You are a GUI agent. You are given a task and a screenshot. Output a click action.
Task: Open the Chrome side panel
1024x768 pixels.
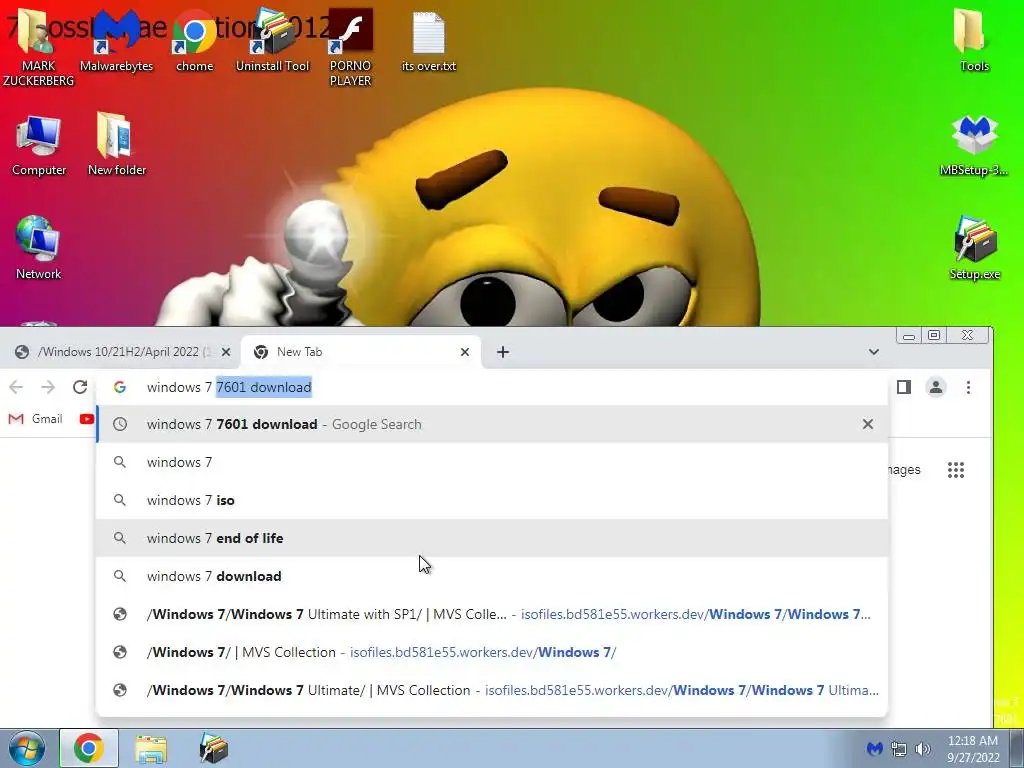pyautogui.click(x=904, y=387)
